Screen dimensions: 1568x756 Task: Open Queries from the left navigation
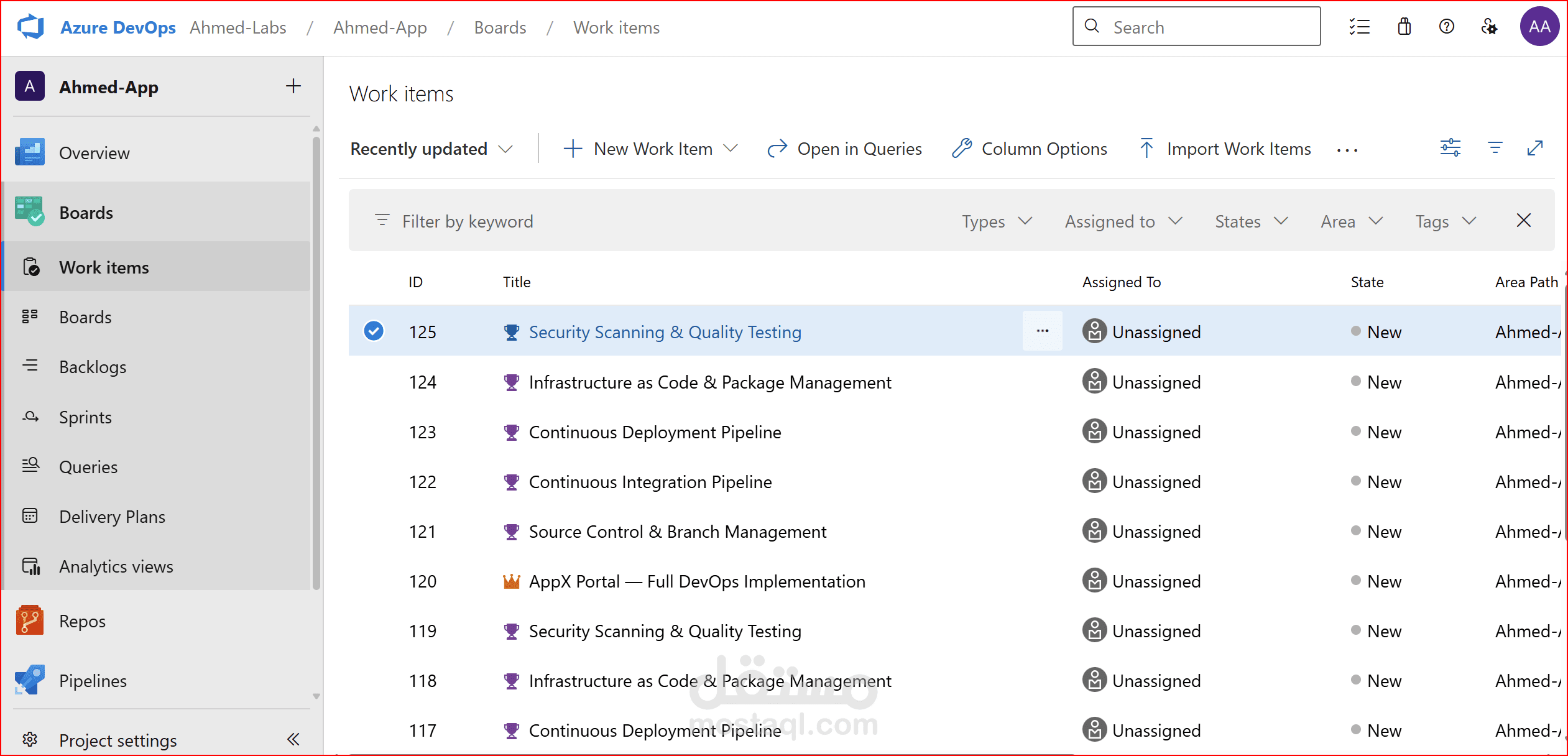click(x=88, y=466)
